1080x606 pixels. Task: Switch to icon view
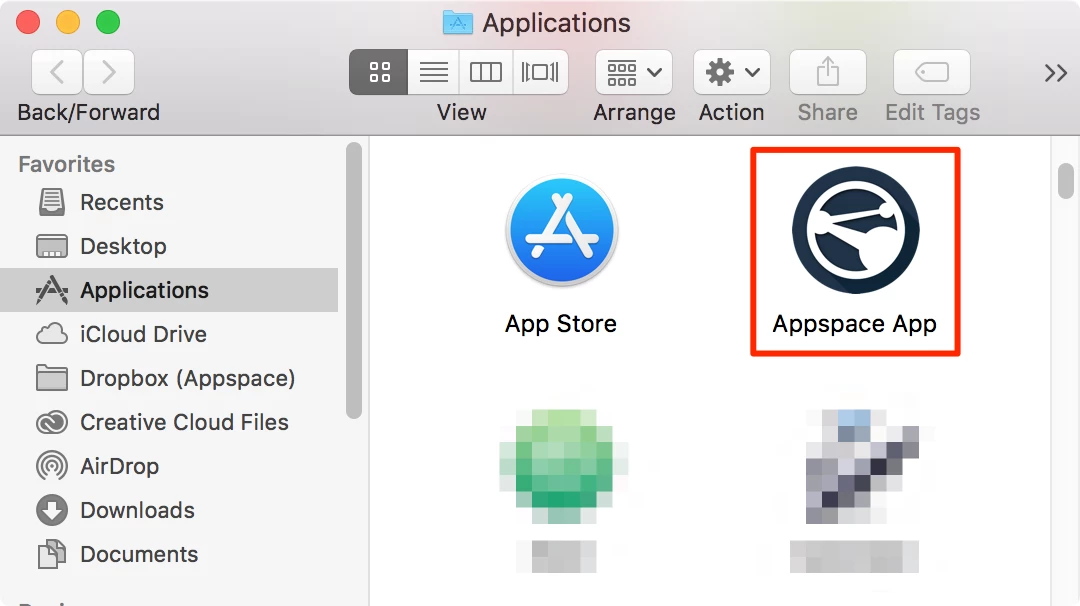tap(379, 72)
